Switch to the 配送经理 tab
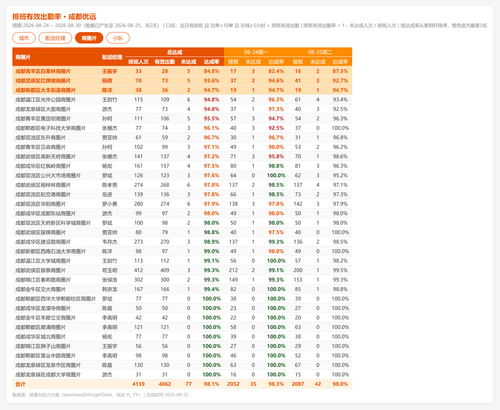This screenshot has height=410, width=500. click(55, 38)
